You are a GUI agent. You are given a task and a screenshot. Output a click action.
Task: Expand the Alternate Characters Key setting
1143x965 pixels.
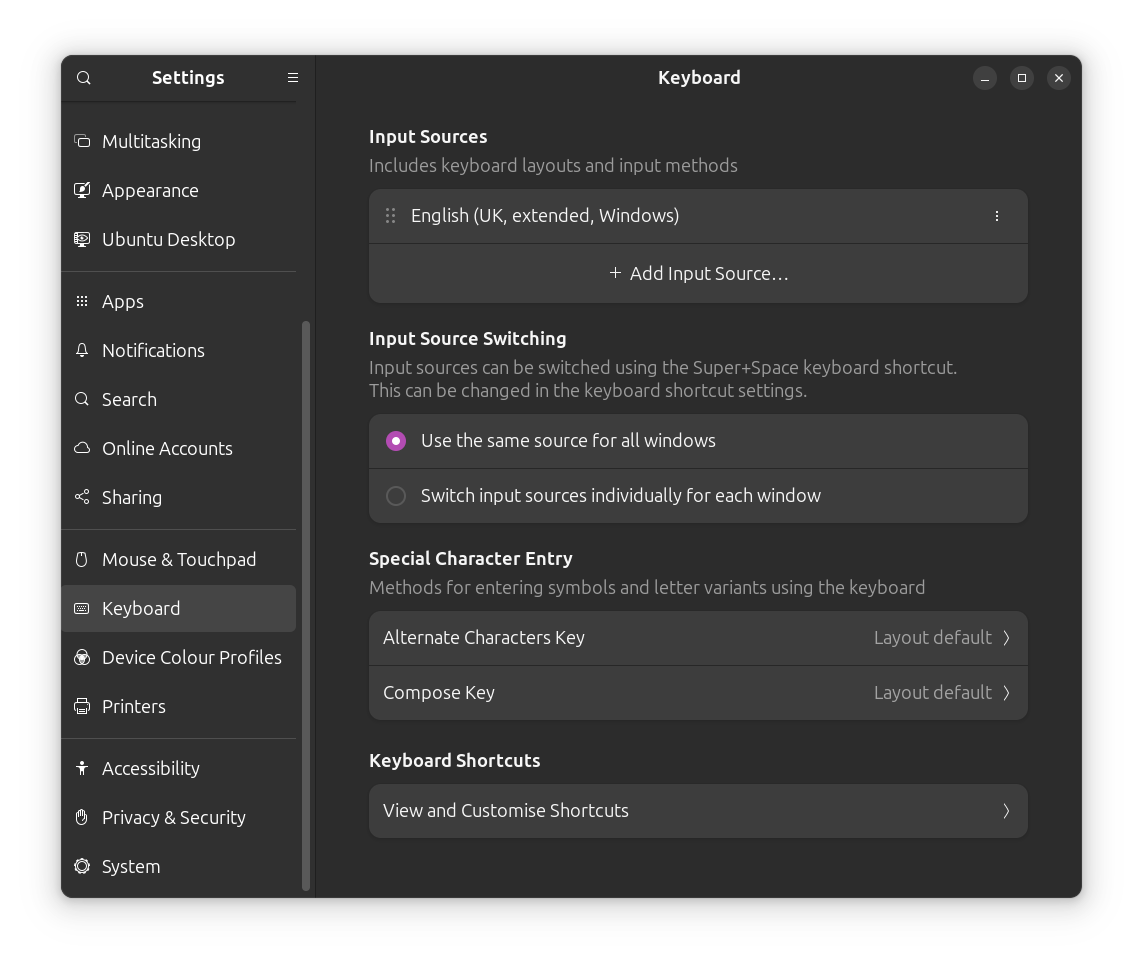click(697, 638)
